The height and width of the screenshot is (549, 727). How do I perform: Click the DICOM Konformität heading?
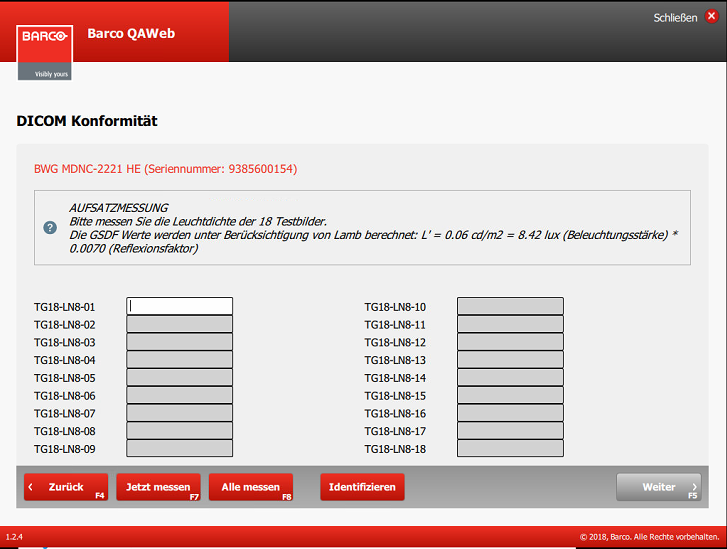[87, 121]
